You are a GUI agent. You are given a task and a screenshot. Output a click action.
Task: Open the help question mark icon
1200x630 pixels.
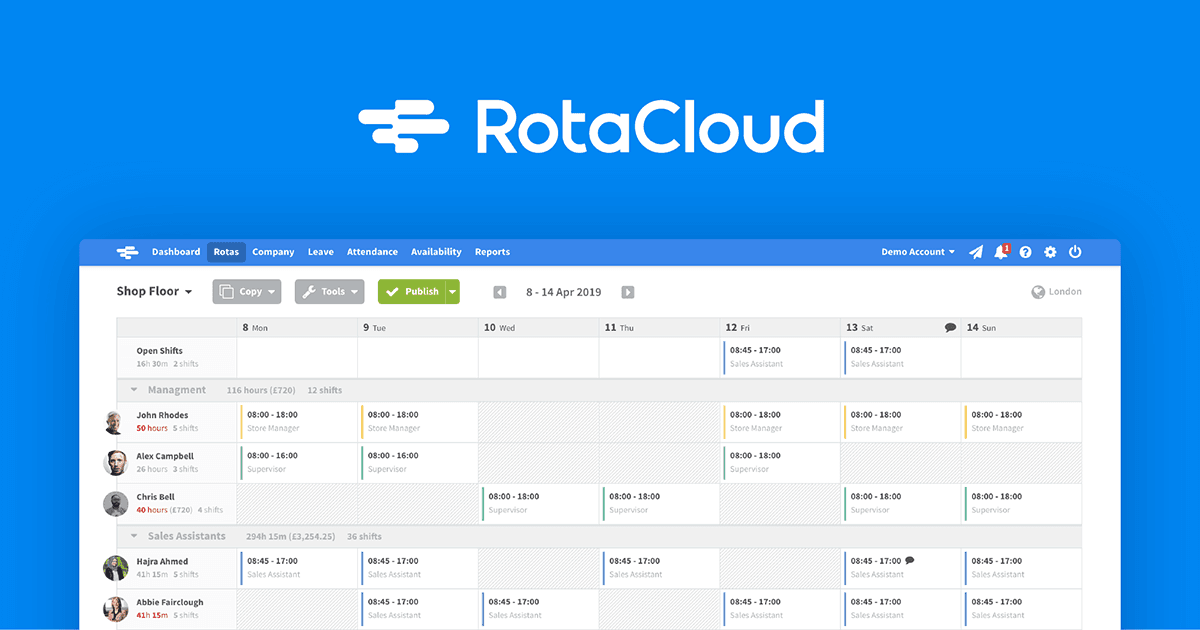pos(1025,252)
